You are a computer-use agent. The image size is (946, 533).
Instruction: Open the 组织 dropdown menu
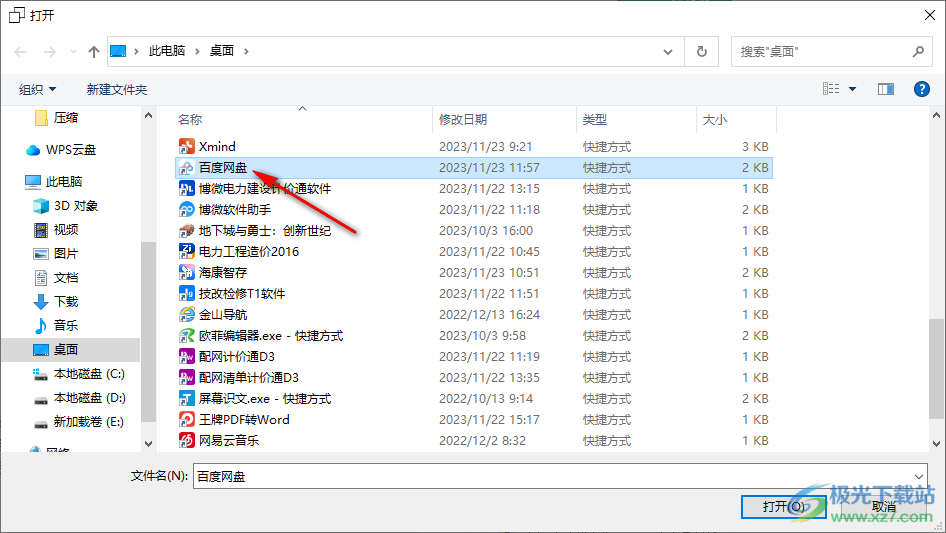(x=37, y=89)
